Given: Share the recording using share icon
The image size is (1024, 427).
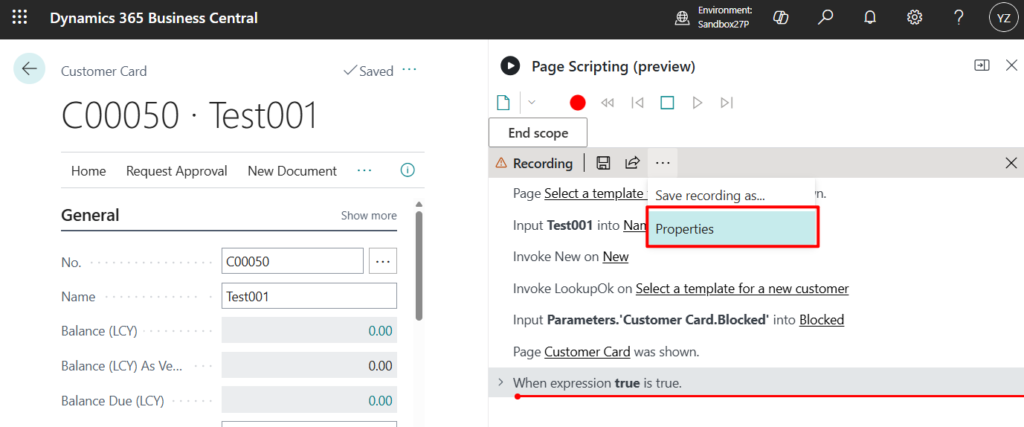Looking at the screenshot, I should (632, 163).
